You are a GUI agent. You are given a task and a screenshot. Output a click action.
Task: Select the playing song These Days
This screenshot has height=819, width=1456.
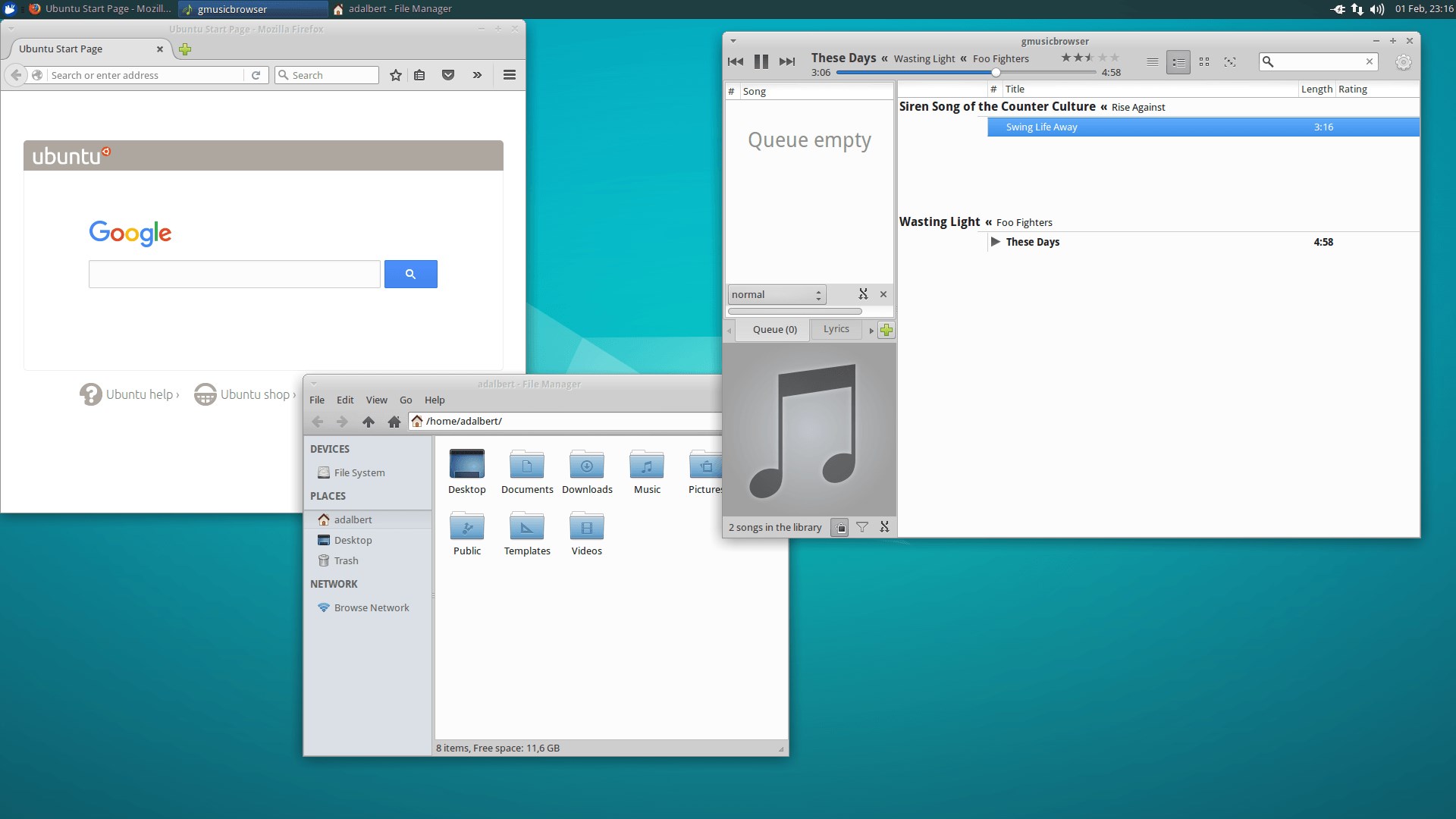1203,242
